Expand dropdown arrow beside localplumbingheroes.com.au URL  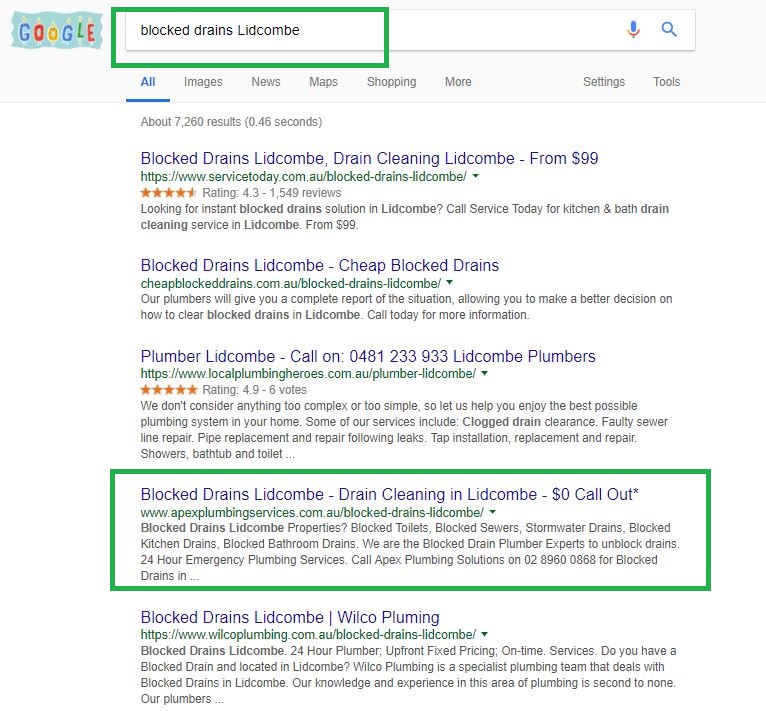pyautogui.click(x=485, y=373)
